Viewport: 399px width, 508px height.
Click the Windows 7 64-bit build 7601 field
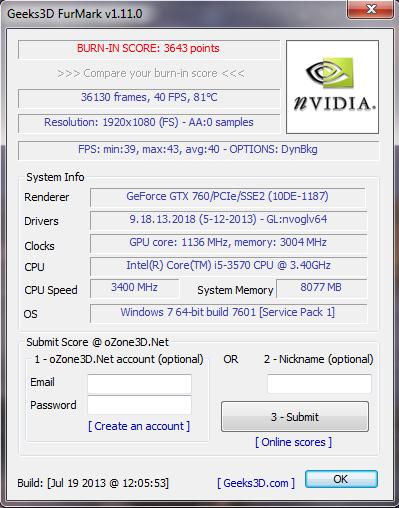(228, 313)
